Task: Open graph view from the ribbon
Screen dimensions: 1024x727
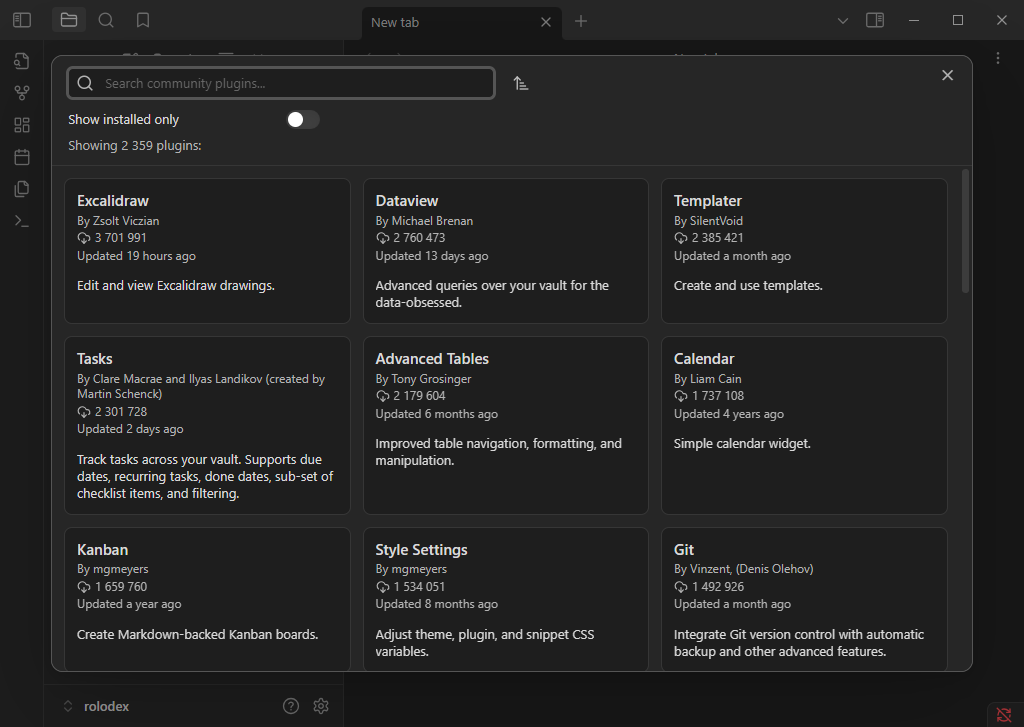Action: (x=22, y=93)
